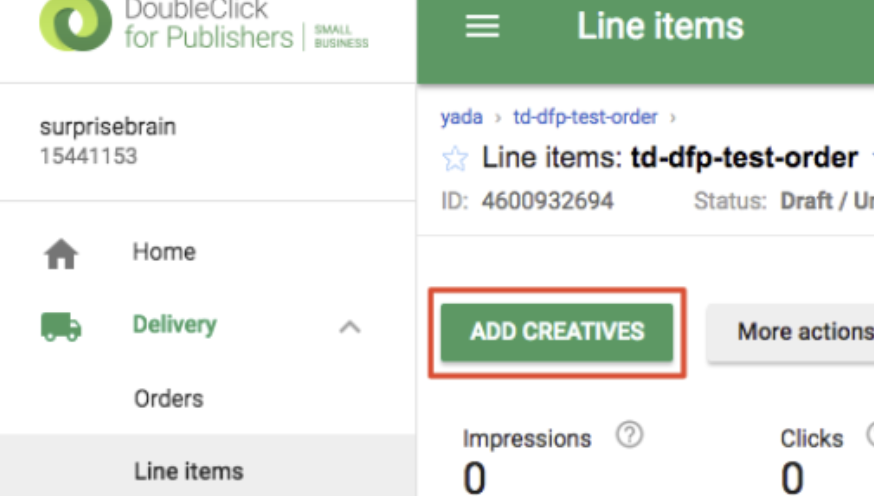Click the DoubleClick for Publishers logo
Viewport: 874px width, 496px height.
pos(75,25)
